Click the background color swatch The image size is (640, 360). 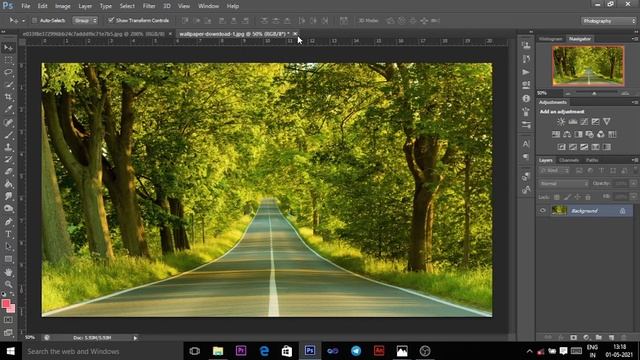(12, 309)
